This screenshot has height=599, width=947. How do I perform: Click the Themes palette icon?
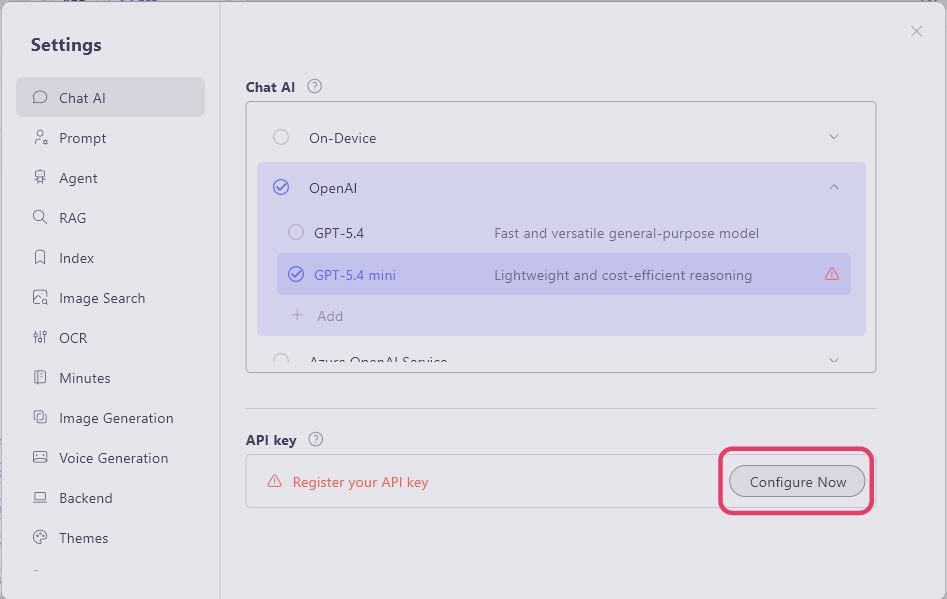pos(40,537)
